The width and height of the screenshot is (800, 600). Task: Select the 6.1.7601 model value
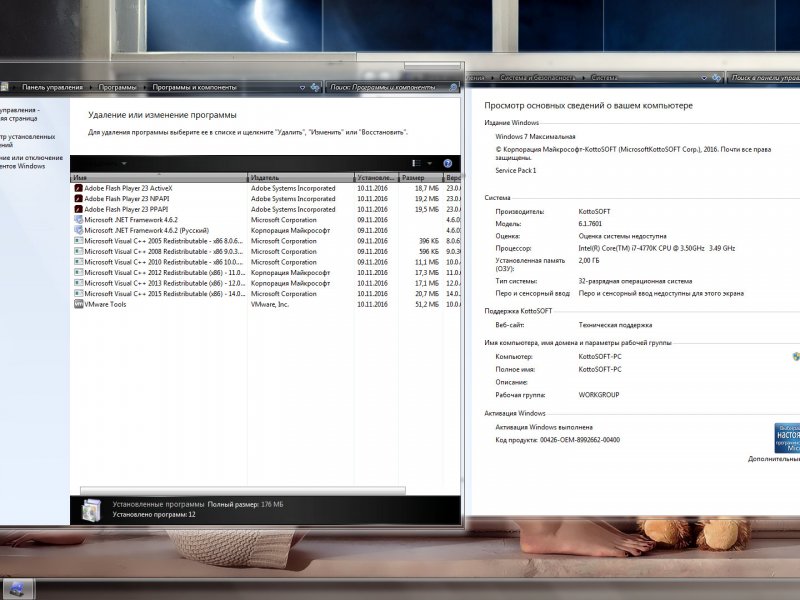pos(590,224)
